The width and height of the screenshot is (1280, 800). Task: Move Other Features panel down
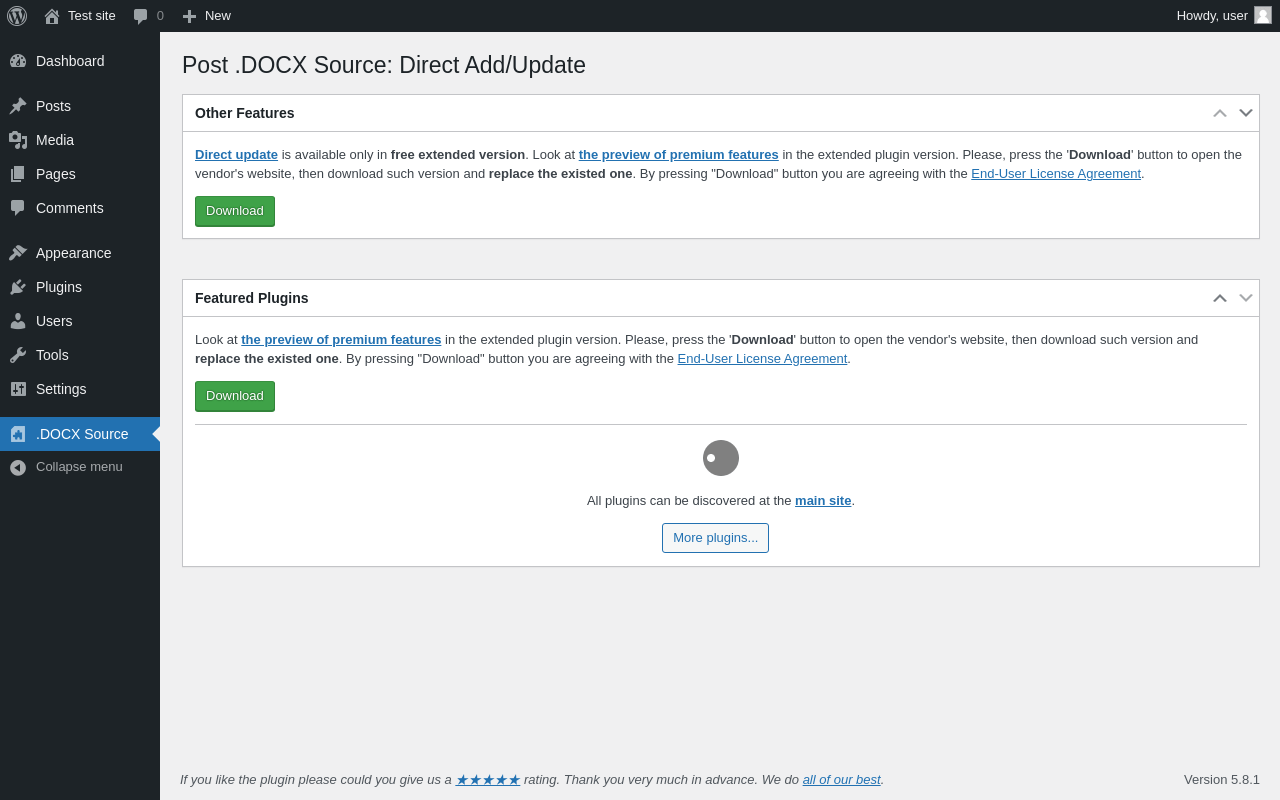1246,113
